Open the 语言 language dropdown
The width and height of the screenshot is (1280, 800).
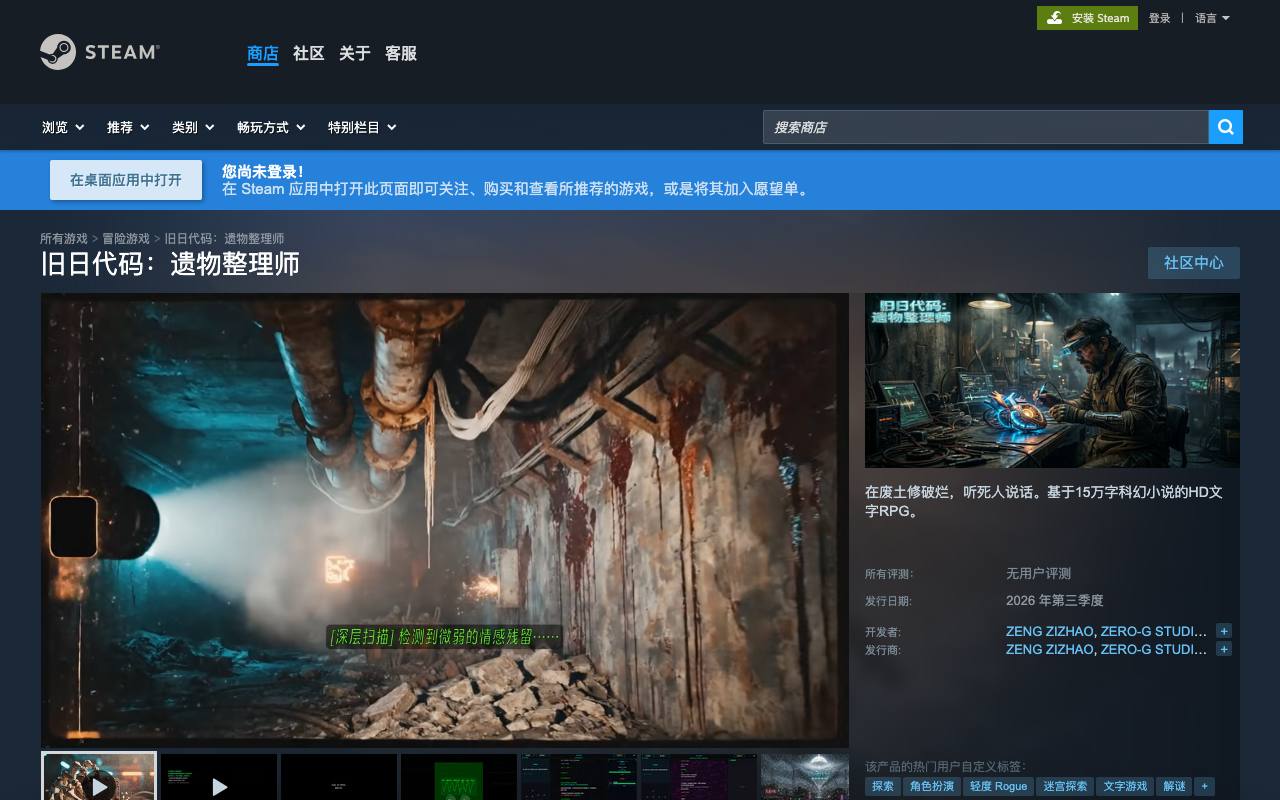coord(1212,18)
